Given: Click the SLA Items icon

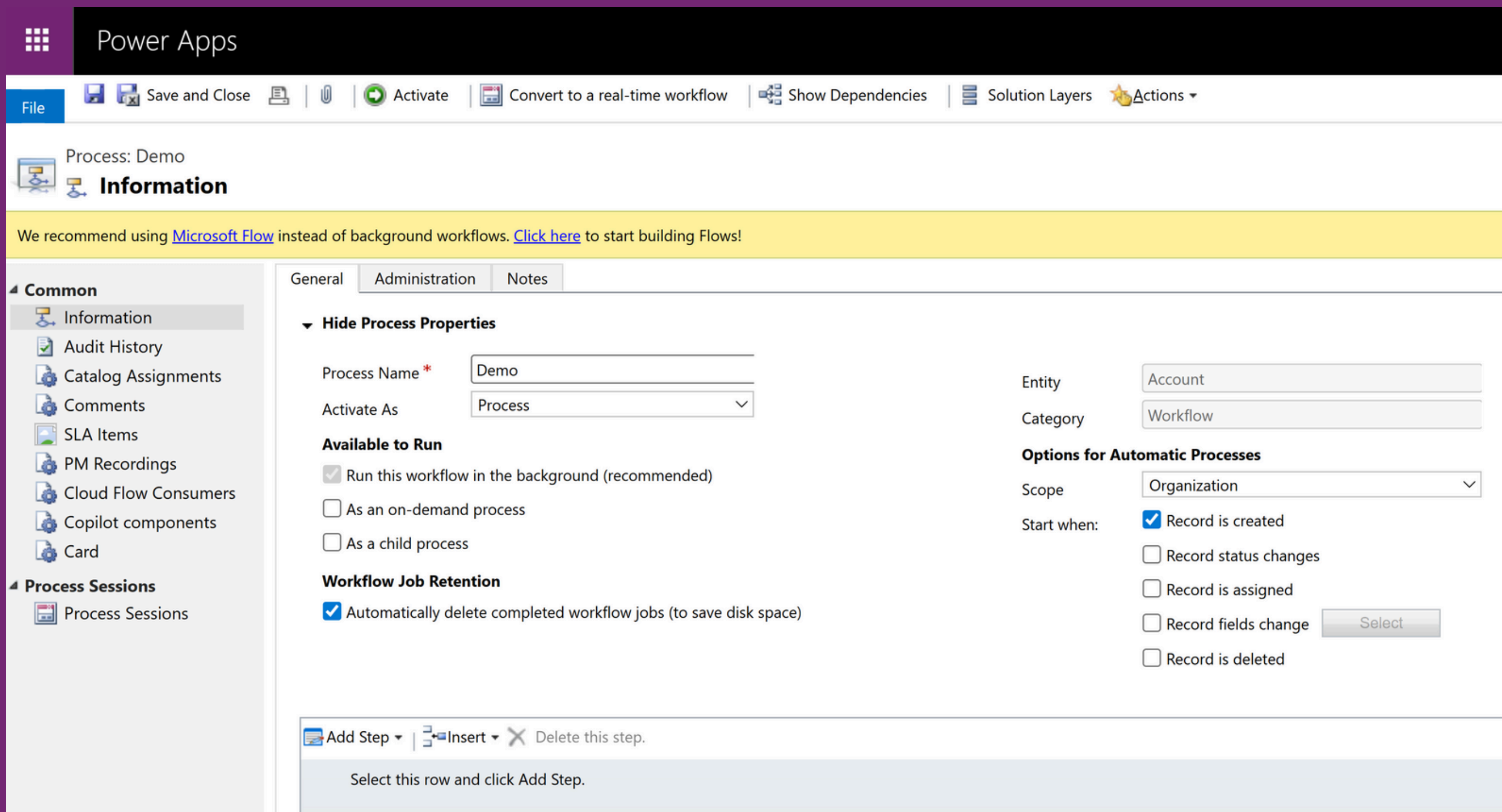Looking at the screenshot, I should click(x=46, y=435).
